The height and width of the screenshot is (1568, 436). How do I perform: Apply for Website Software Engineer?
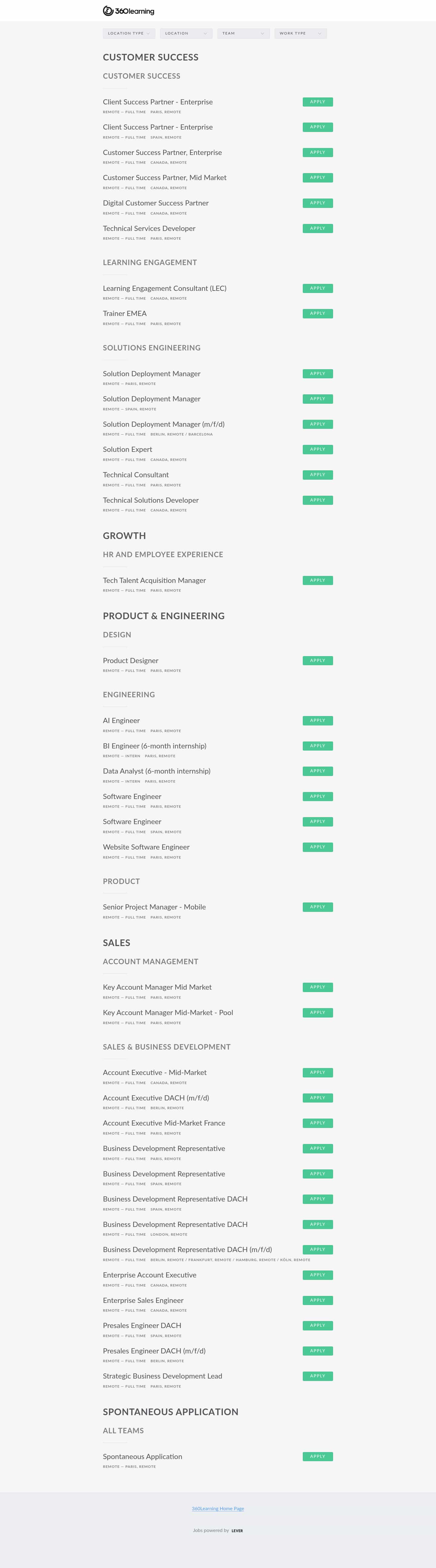(x=318, y=847)
